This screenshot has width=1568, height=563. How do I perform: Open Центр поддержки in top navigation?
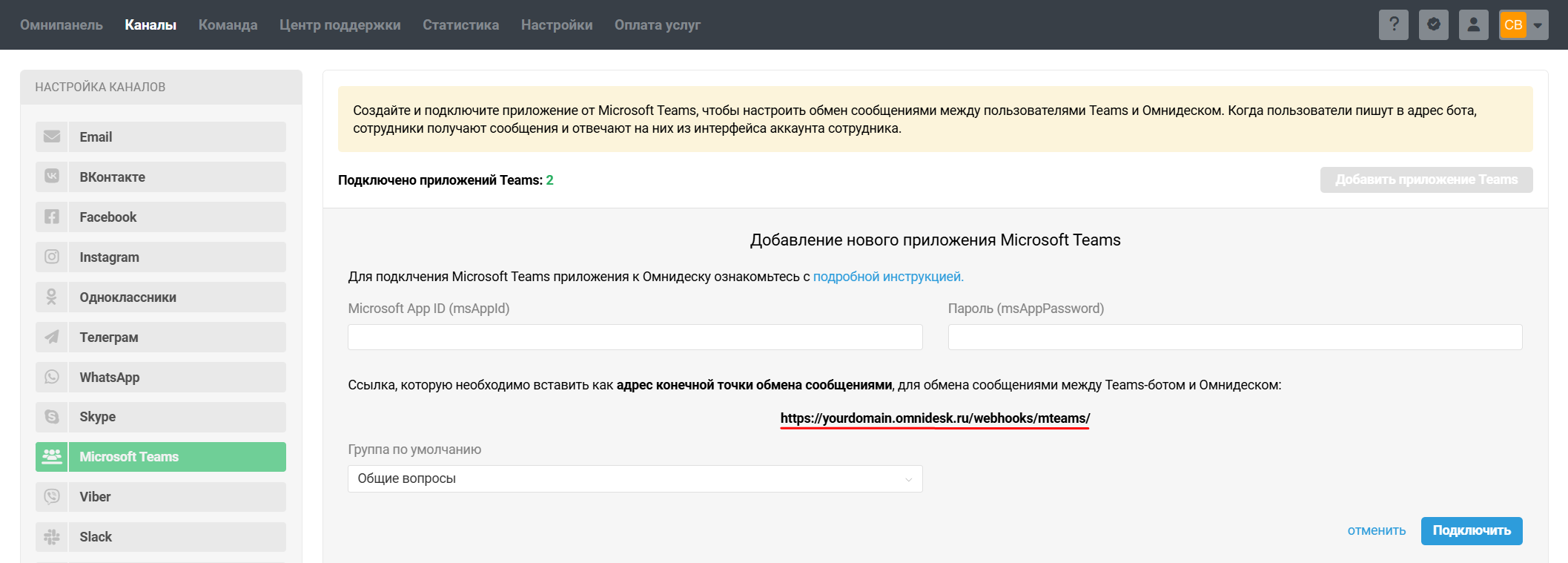click(x=340, y=24)
